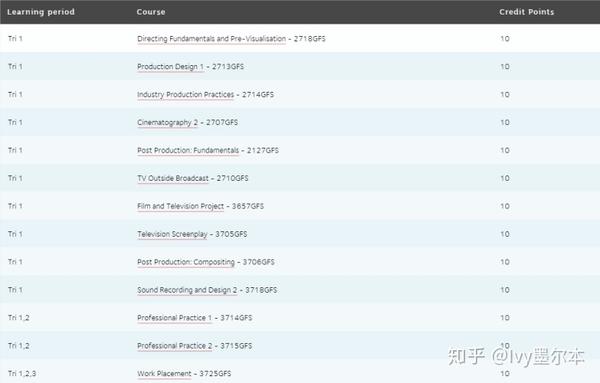Select course code 2713GFS text
Screen dimensions: 600x383
pyautogui.click(x=228, y=67)
